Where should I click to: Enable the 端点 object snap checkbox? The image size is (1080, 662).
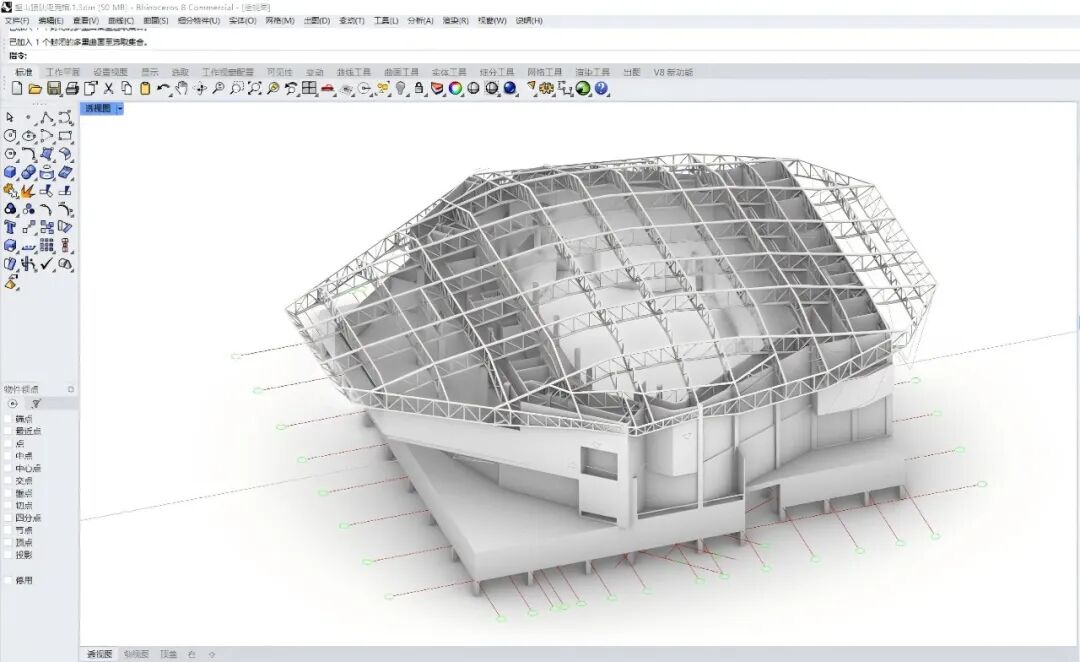pos(10,418)
